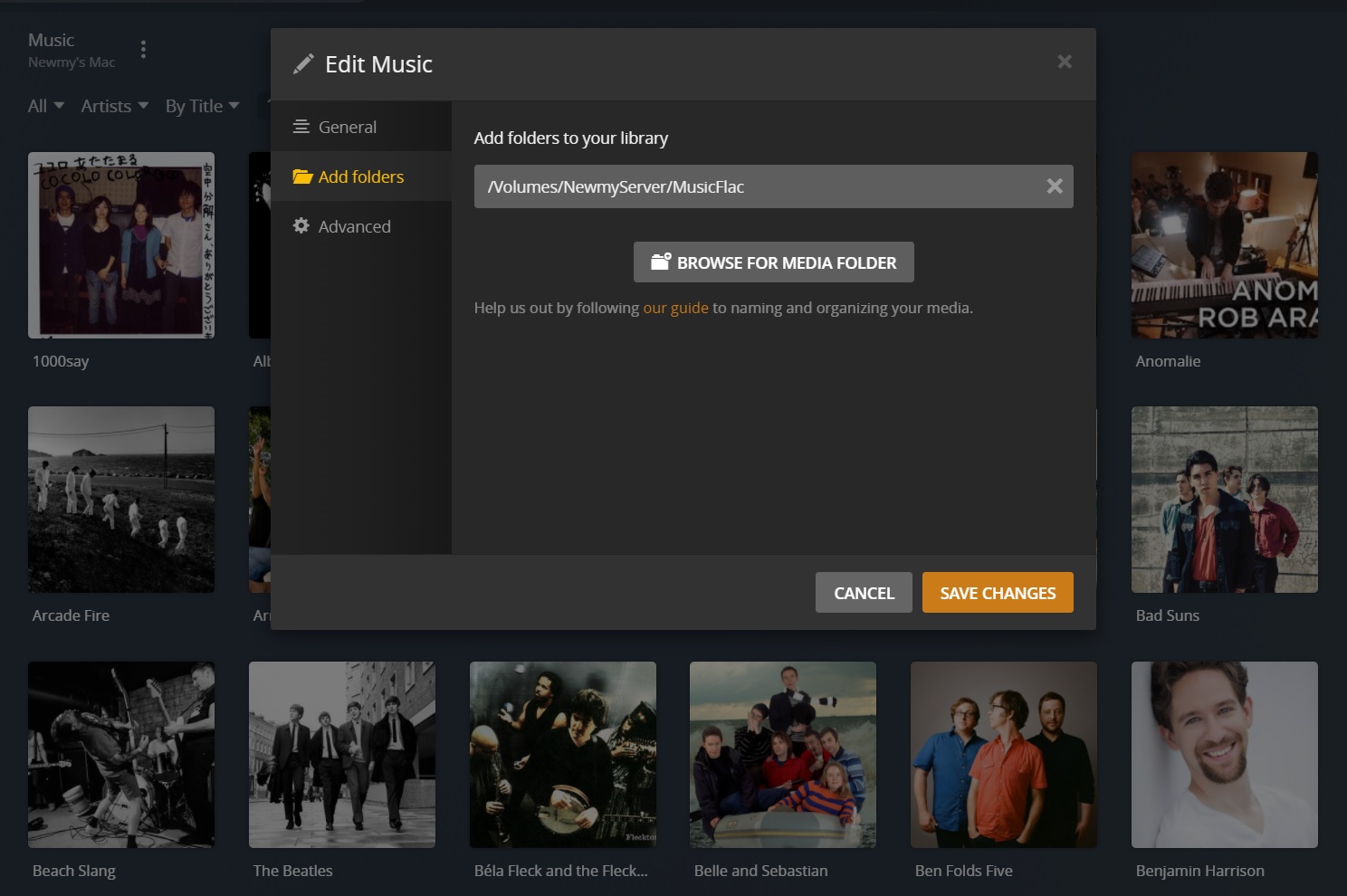Viewport: 1347px width, 896px height.
Task: Click the folder icon on Add folders tab
Action: tap(301, 176)
